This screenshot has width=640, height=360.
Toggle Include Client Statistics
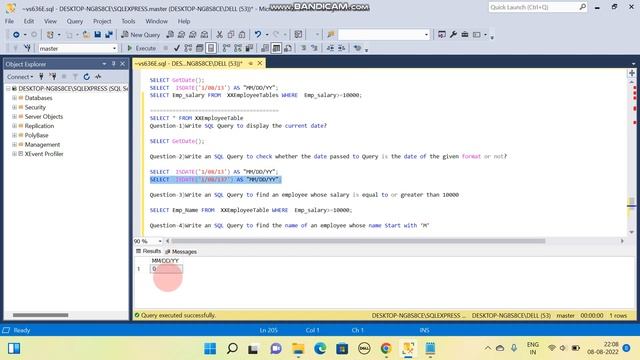(249, 48)
